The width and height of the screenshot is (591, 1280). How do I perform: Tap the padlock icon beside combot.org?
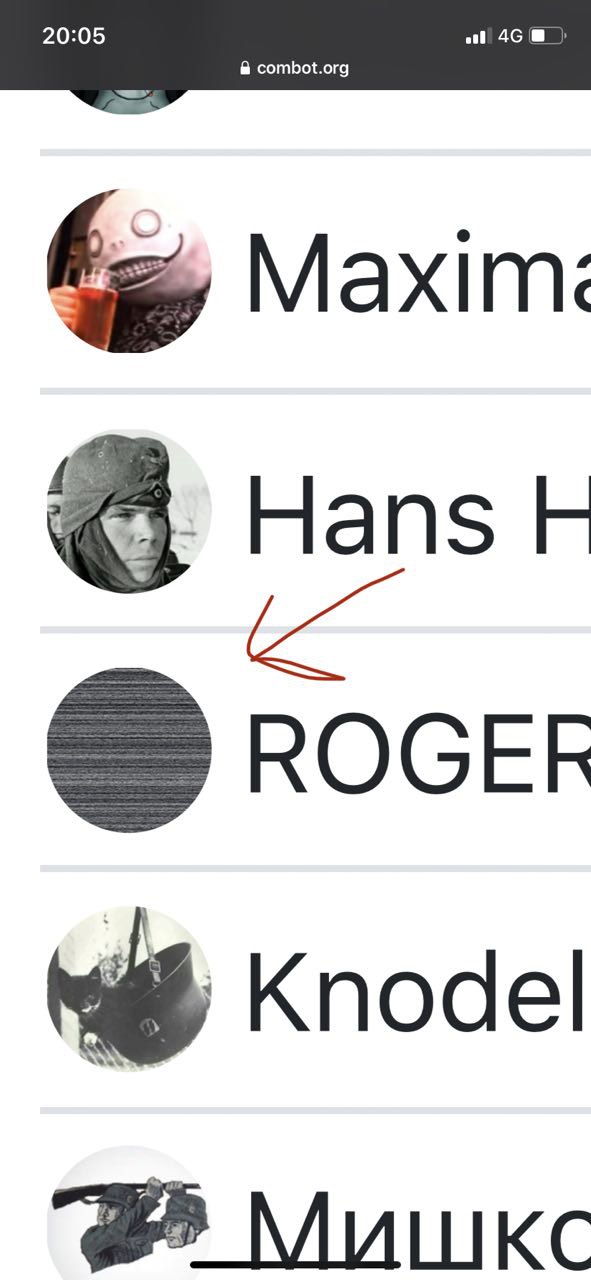coord(244,68)
